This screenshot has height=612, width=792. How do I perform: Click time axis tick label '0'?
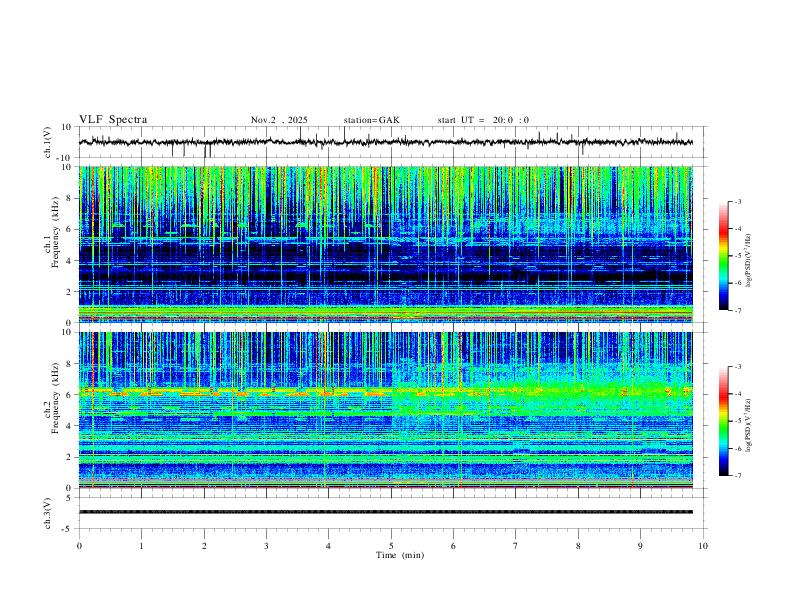[79, 546]
